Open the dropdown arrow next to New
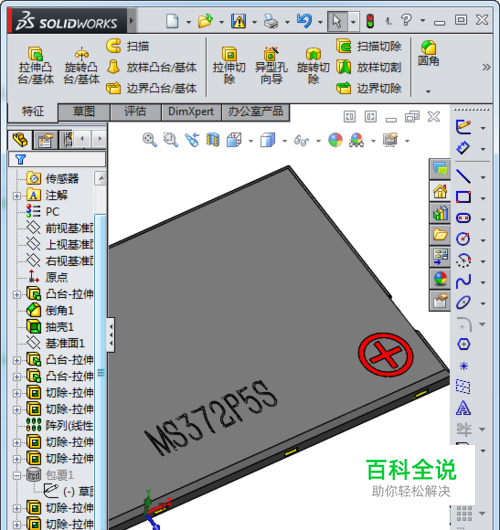The height and width of the screenshot is (530, 500). (188, 22)
